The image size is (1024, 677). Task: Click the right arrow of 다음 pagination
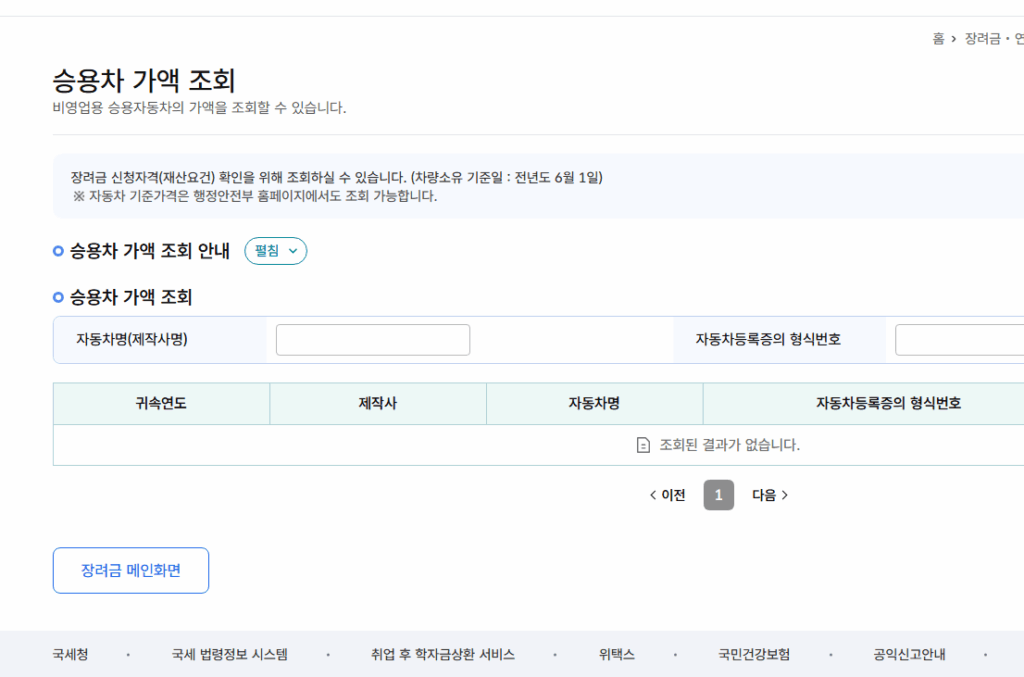(787, 494)
